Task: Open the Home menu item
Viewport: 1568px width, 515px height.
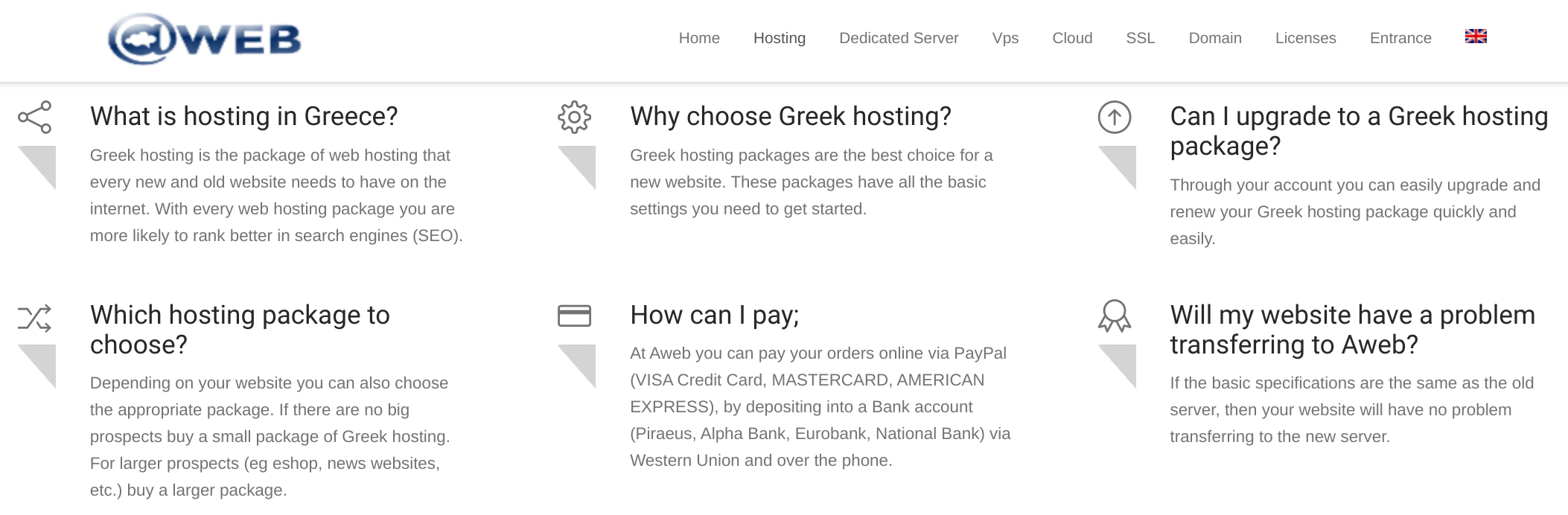Action: 699,38
